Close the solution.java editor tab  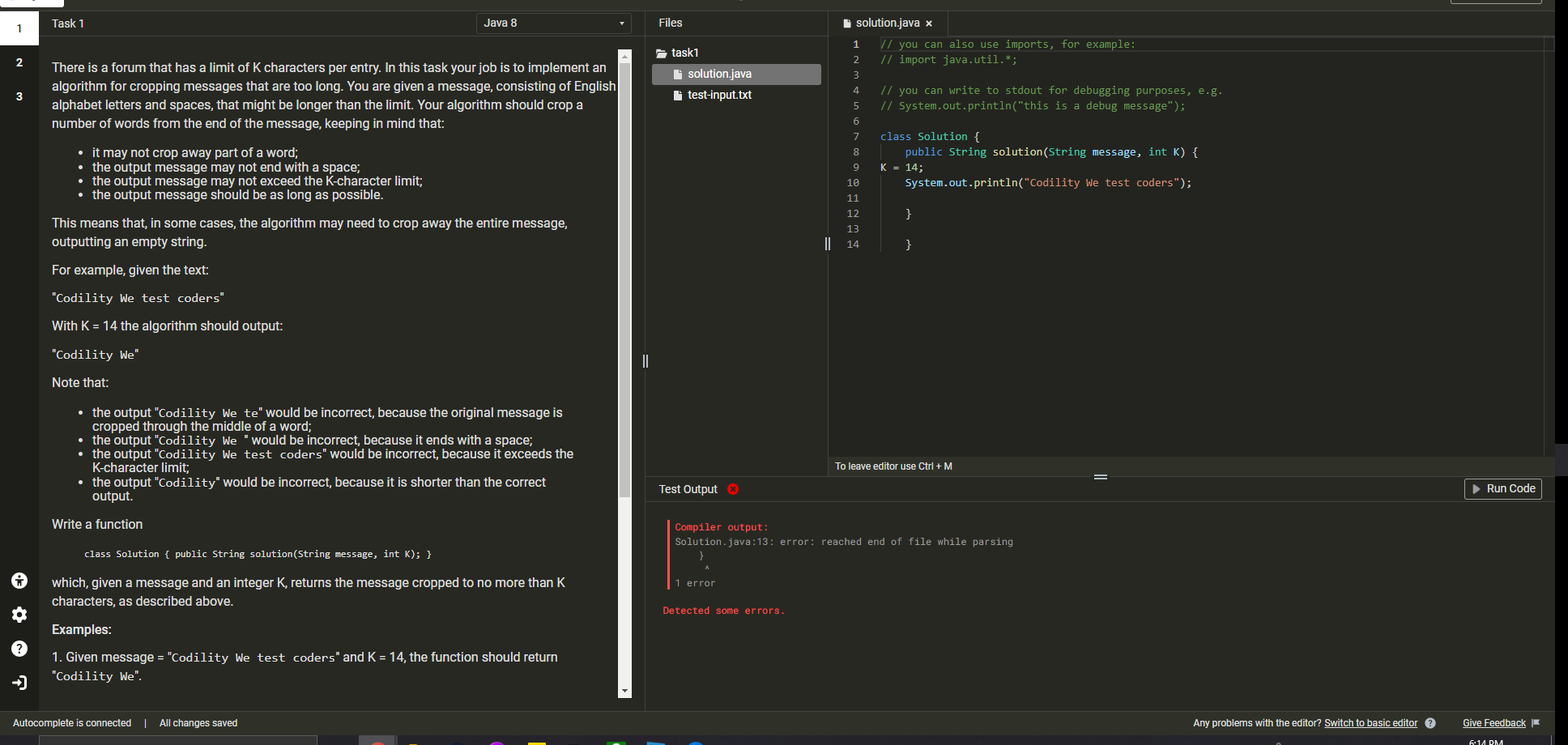click(929, 23)
